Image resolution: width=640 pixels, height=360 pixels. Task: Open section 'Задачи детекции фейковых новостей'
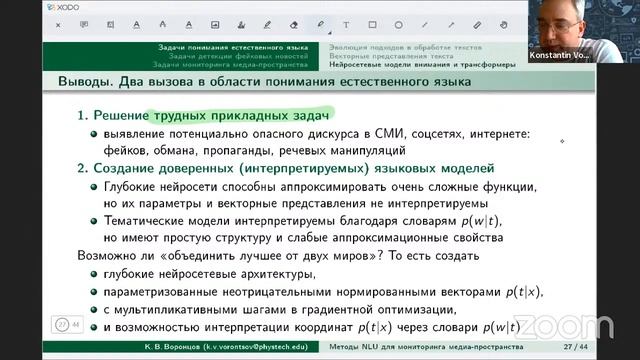(238, 56)
